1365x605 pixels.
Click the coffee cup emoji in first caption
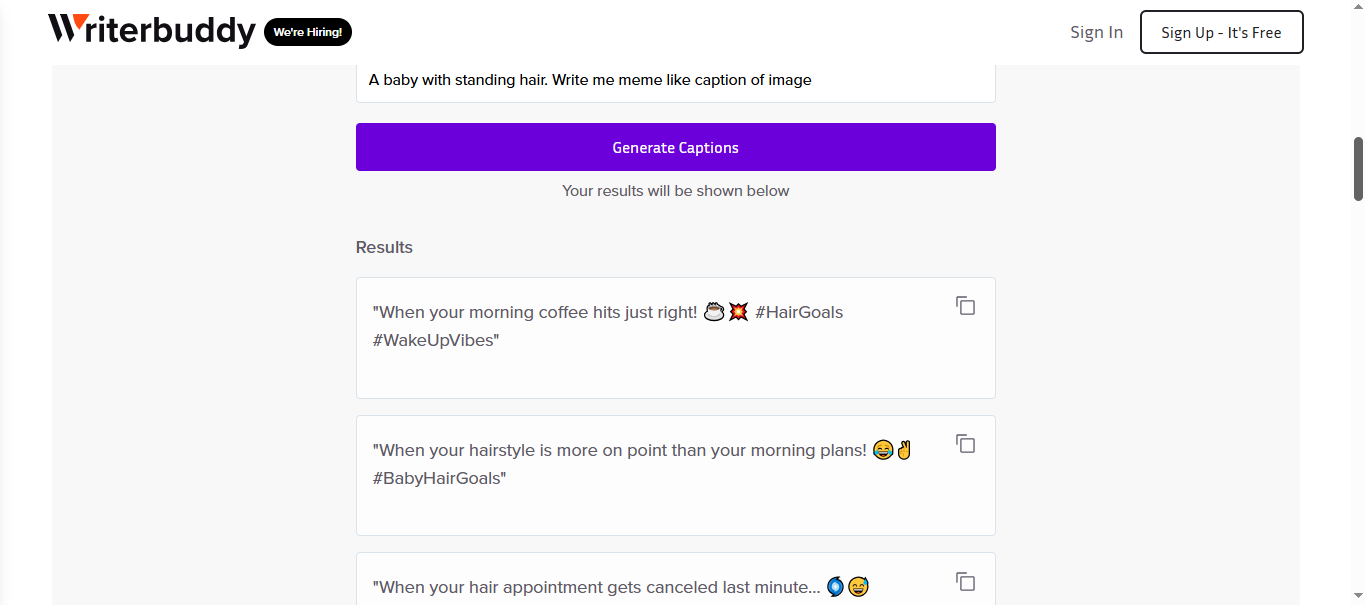tap(713, 313)
